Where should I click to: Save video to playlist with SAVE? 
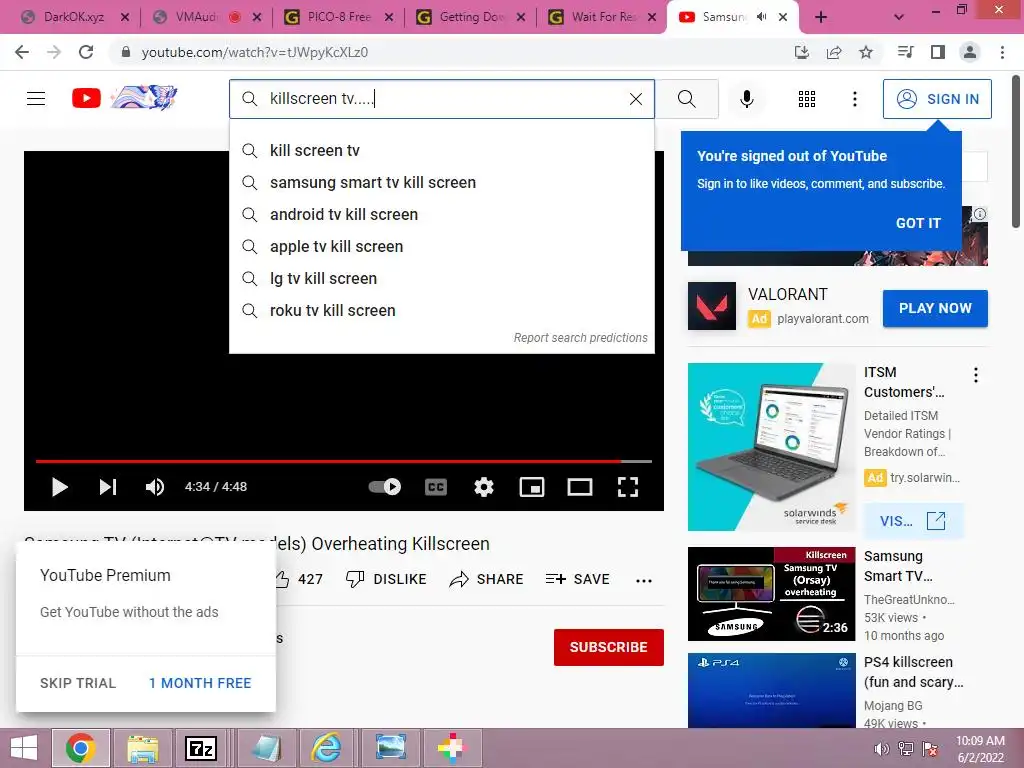tap(577, 579)
